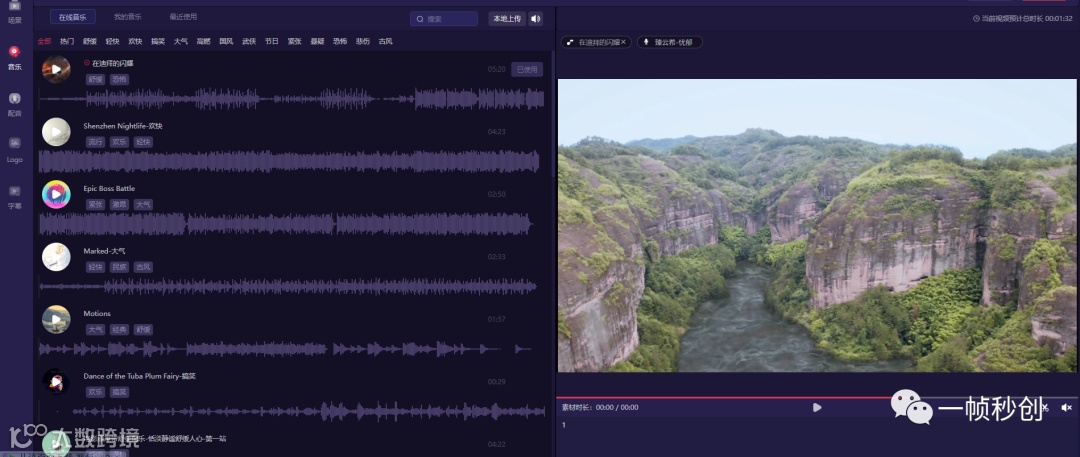This screenshot has height=457, width=1080.
Task: Filter music by 悲伤 category
Action: tap(362, 41)
